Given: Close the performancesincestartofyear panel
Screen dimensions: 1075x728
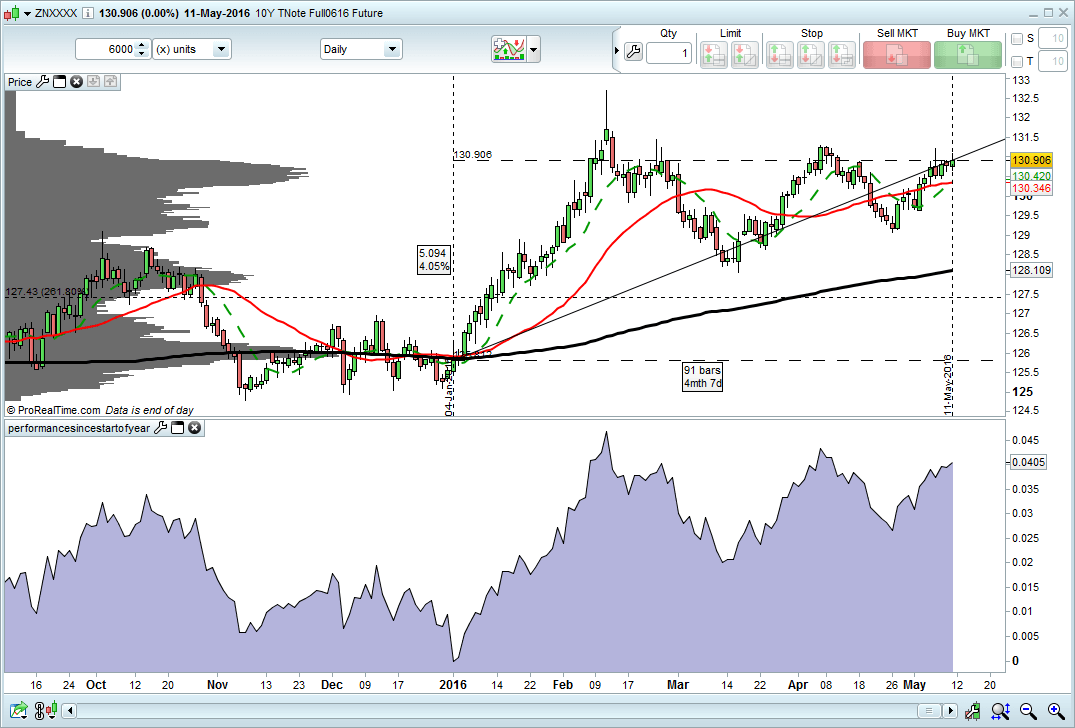Looking at the screenshot, I should [x=195, y=428].
